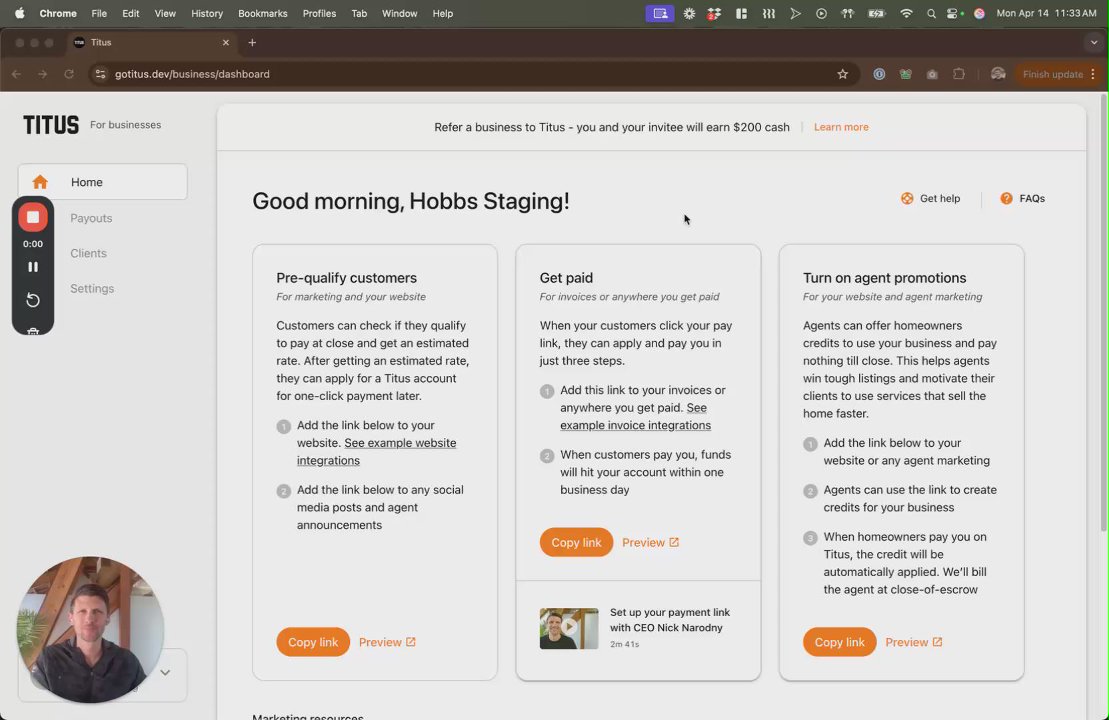
Task: Close the Titus browser tab
Action: (226, 42)
